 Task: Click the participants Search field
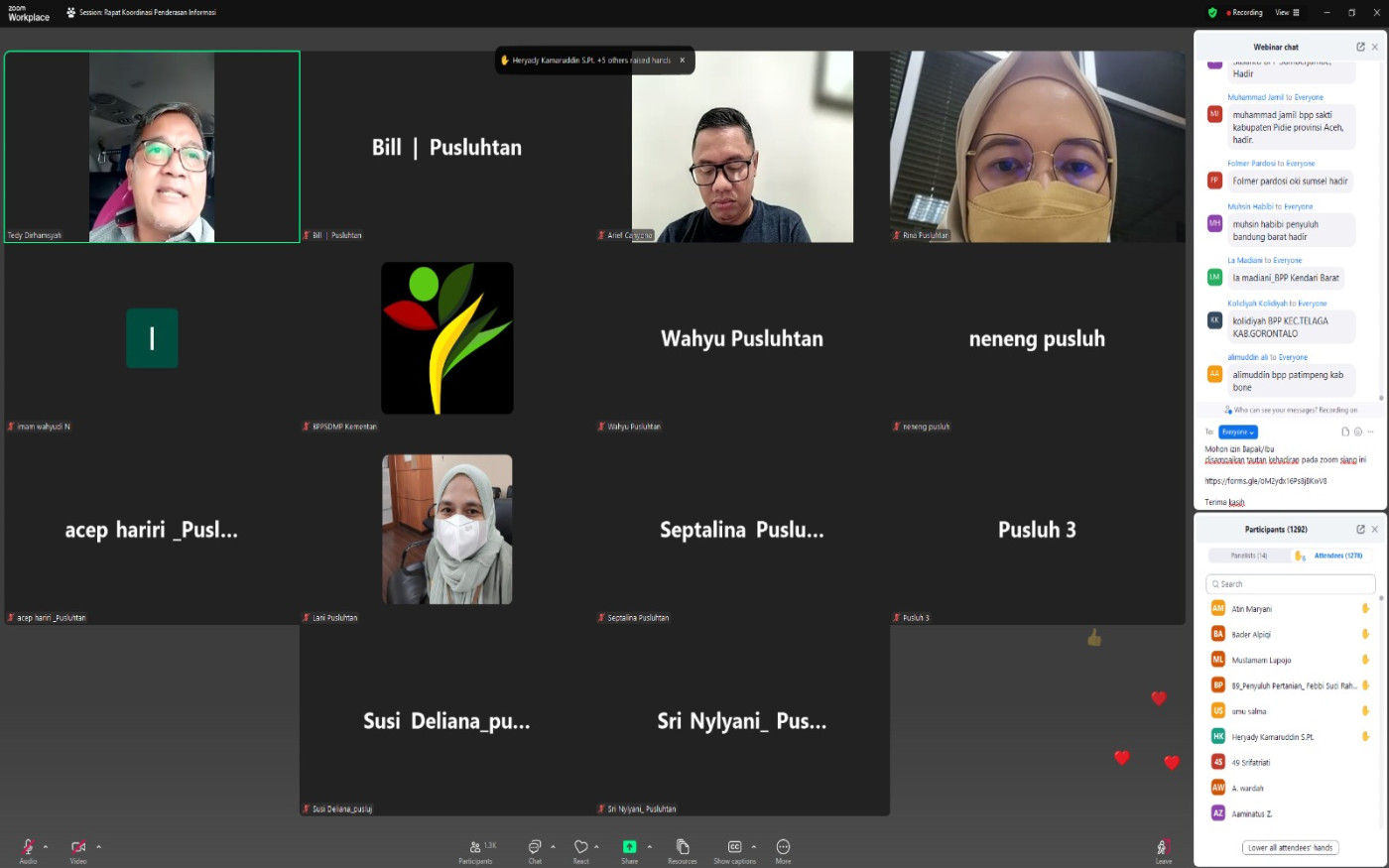coord(1290,584)
